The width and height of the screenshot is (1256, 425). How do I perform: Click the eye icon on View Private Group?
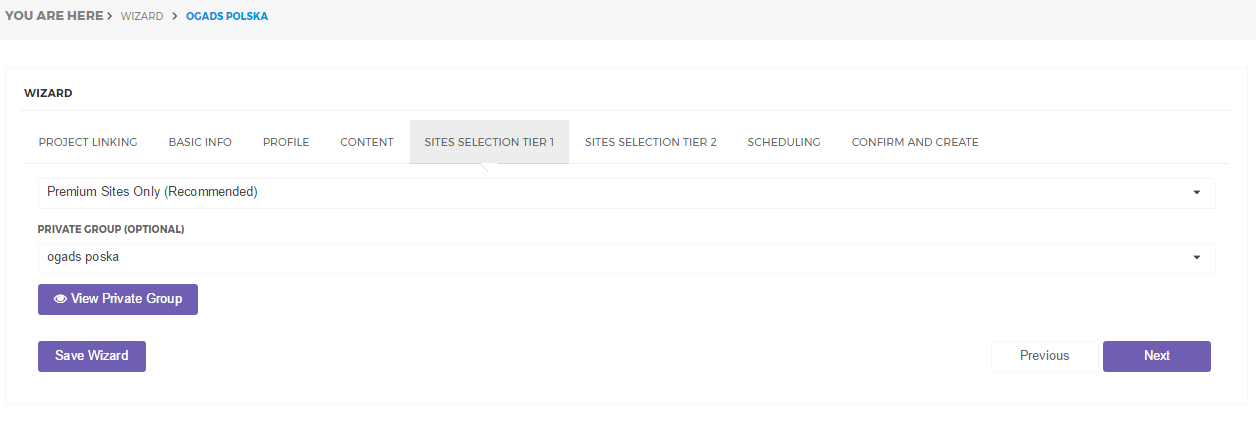point(61,299)
